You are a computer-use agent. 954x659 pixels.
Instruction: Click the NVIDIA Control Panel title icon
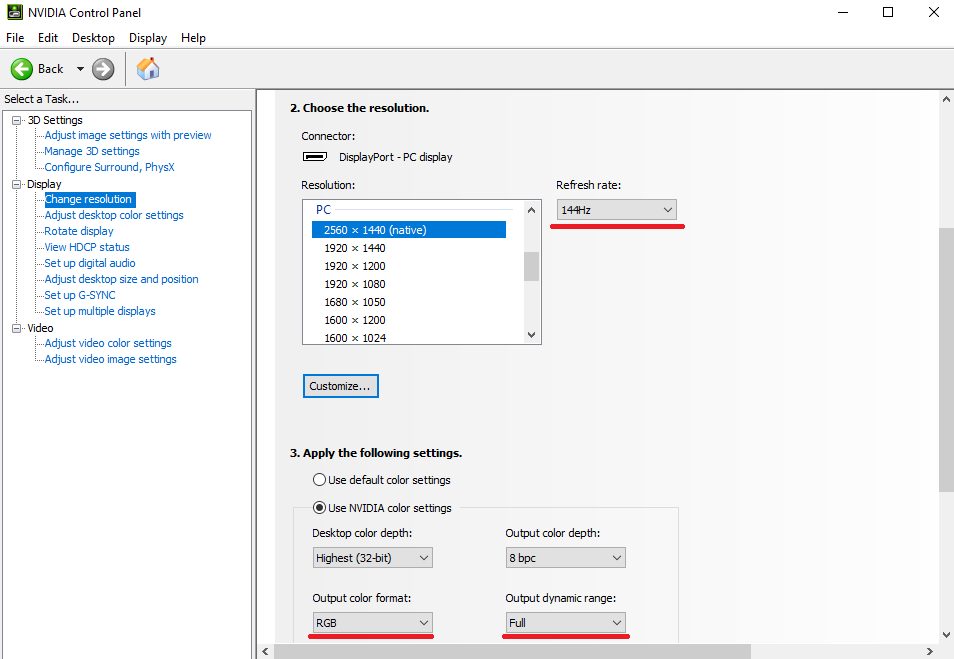tap(15, 12)
